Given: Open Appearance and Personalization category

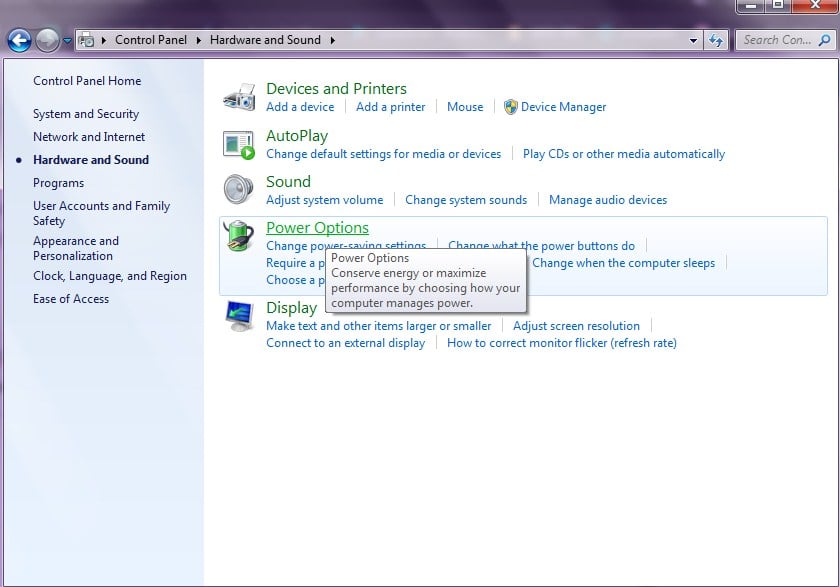Looking at the screenshot, I should click(76, 249).
